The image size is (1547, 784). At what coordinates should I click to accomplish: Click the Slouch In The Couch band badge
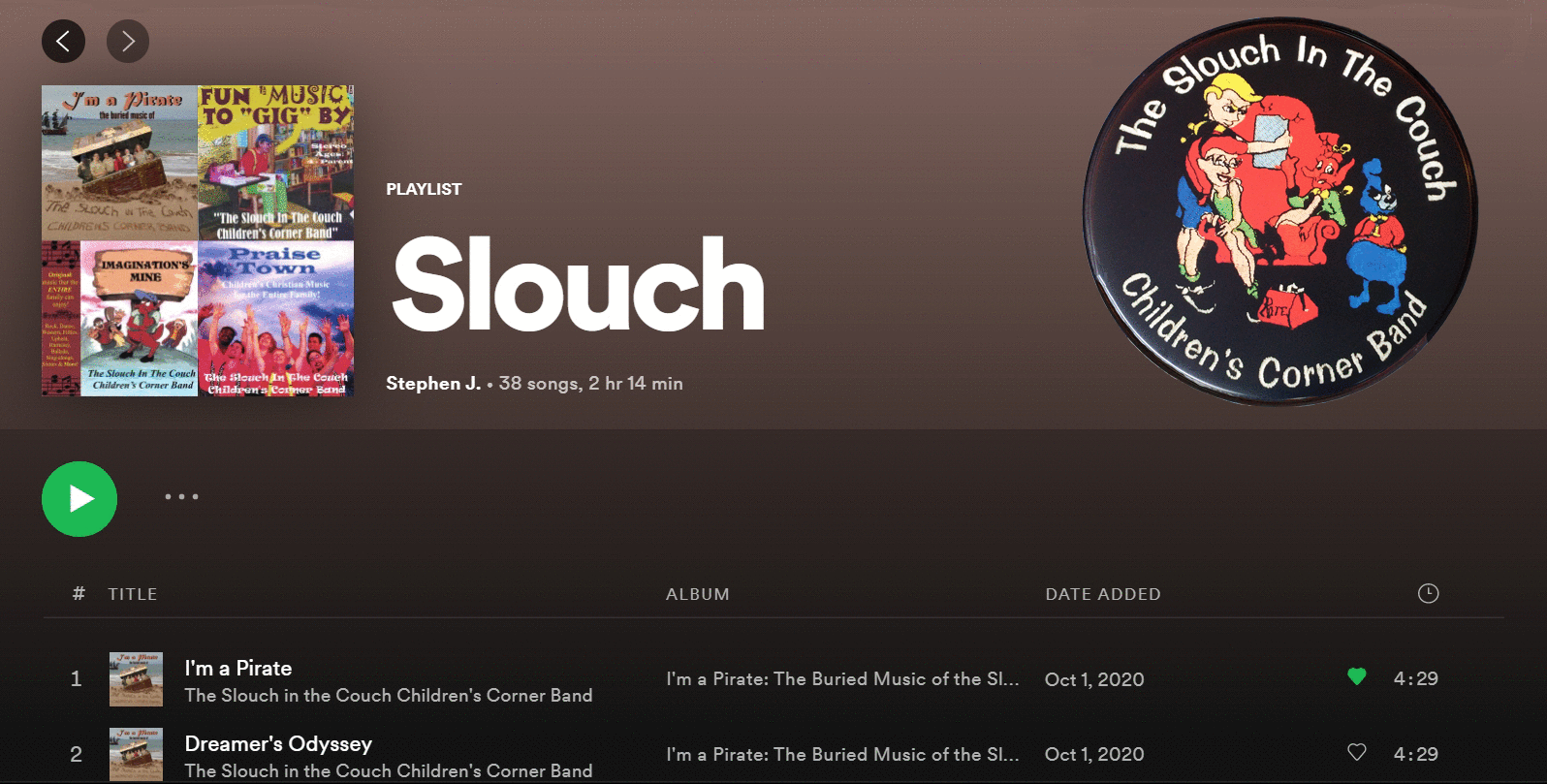click(1280, 212)
